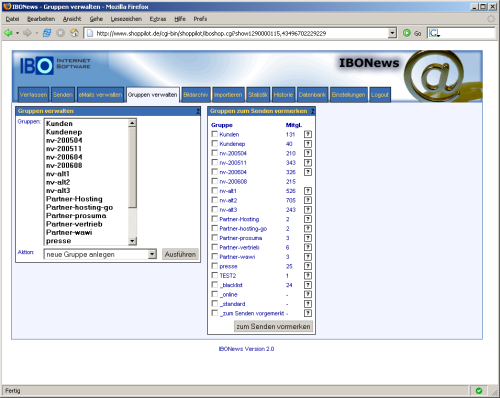The width and height of the screenshot is (500, 398).
Task: Click the green Go button icon
Action: pos(407,33)
